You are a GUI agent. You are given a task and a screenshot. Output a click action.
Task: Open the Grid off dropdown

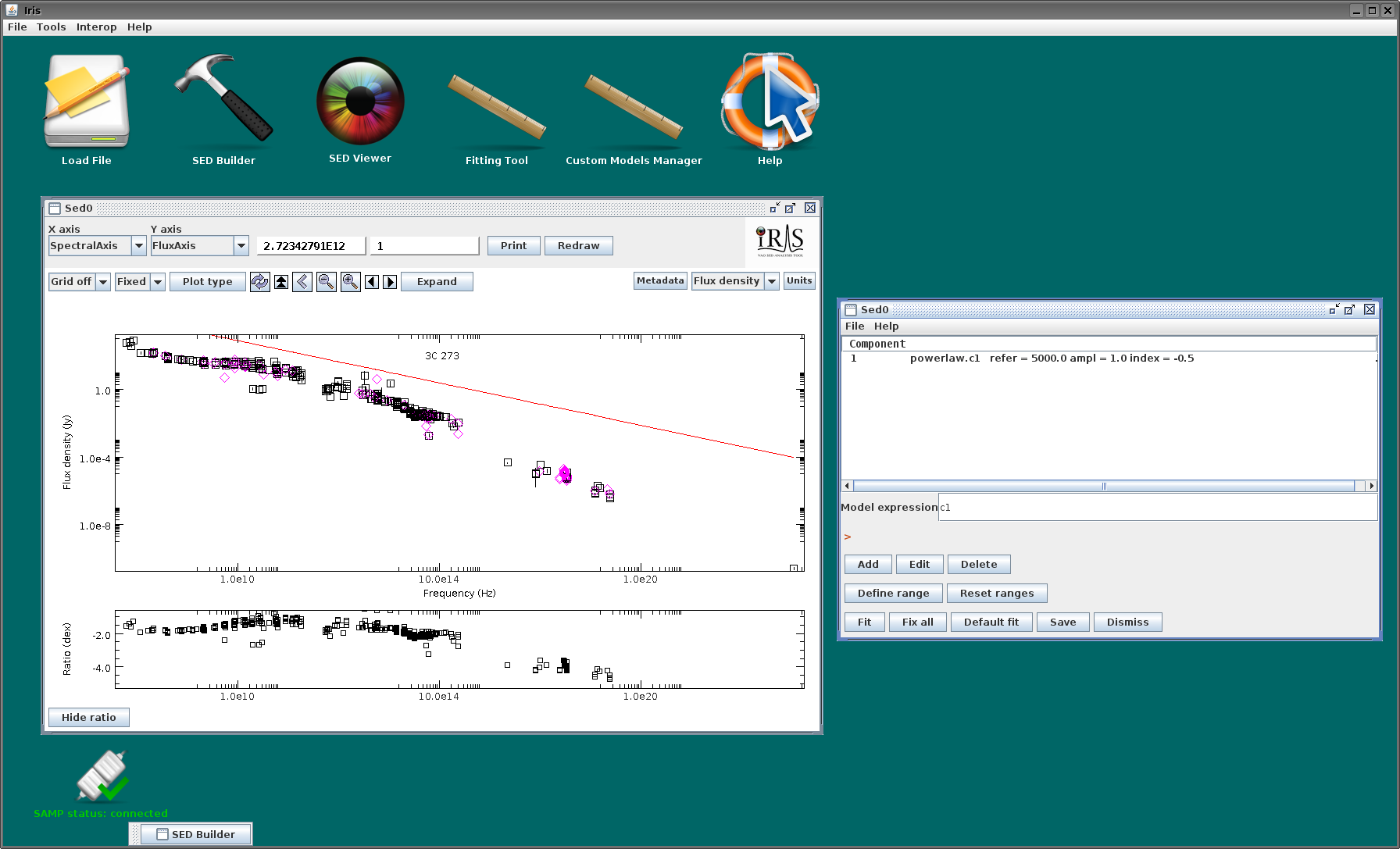(x=80, y=282)
